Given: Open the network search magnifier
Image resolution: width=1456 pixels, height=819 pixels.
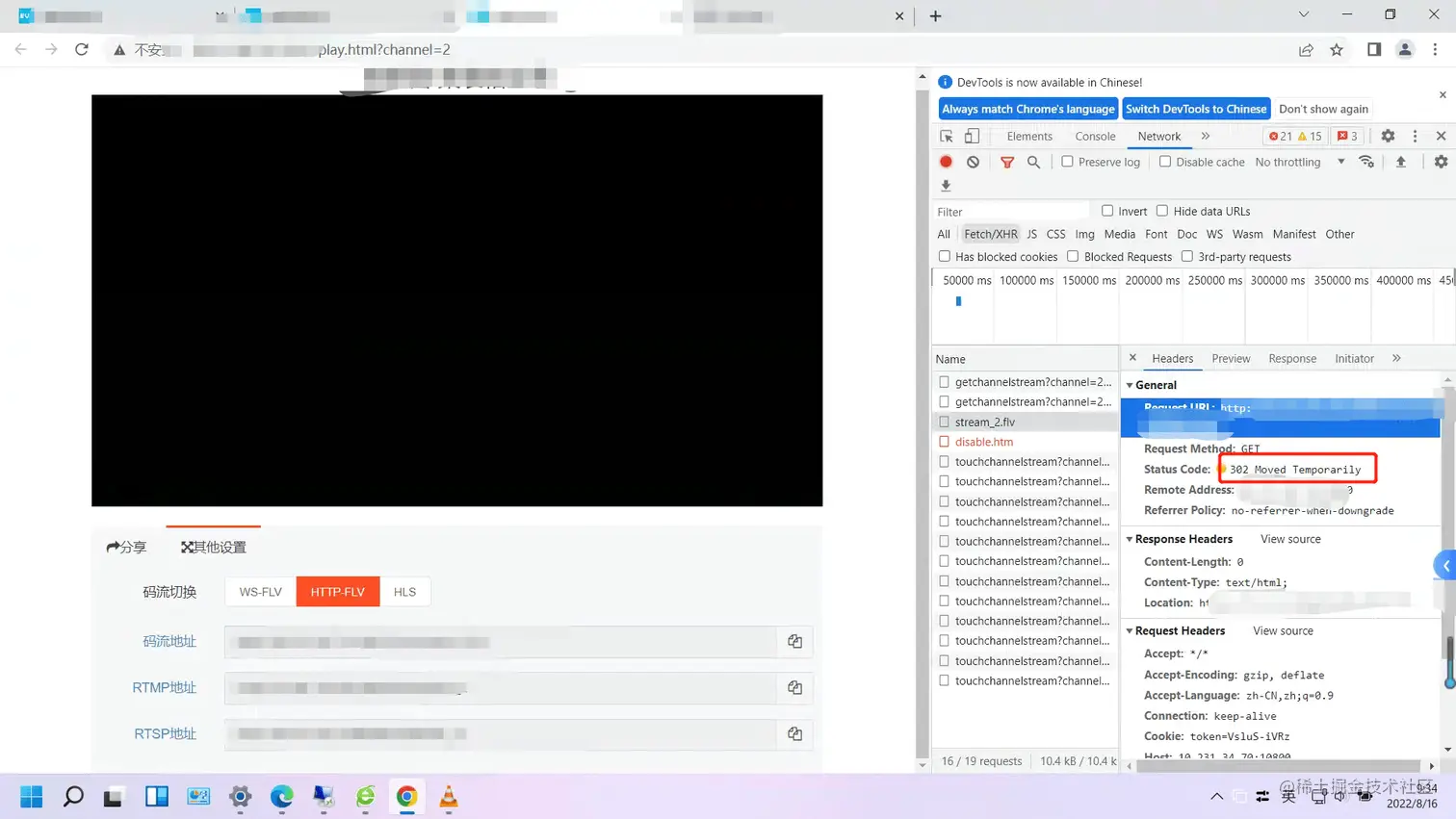Looking at the screenshot, I should click(1033, 162).
